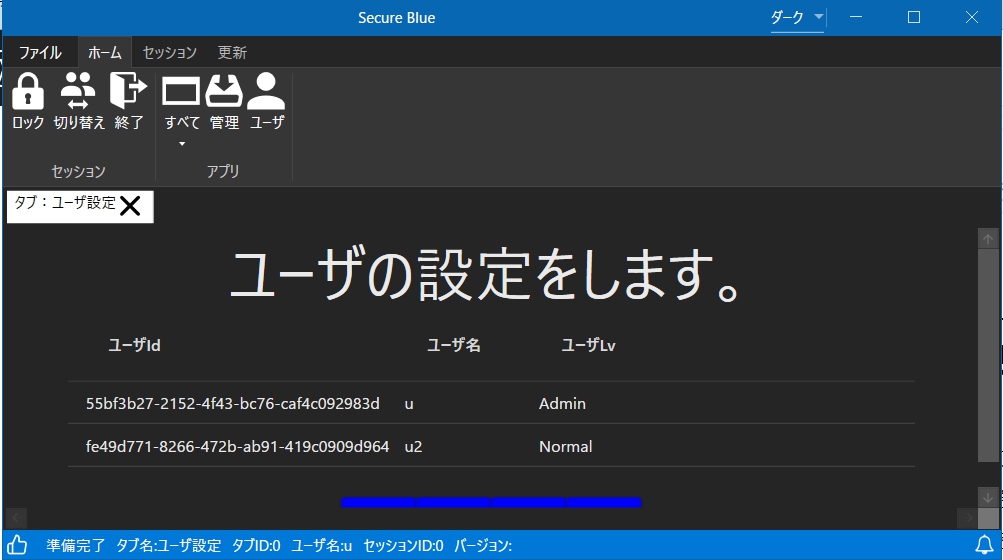1003x560 pixels.
Task: Click the ユーザ名:u status entry
Action: coord(322,545)
